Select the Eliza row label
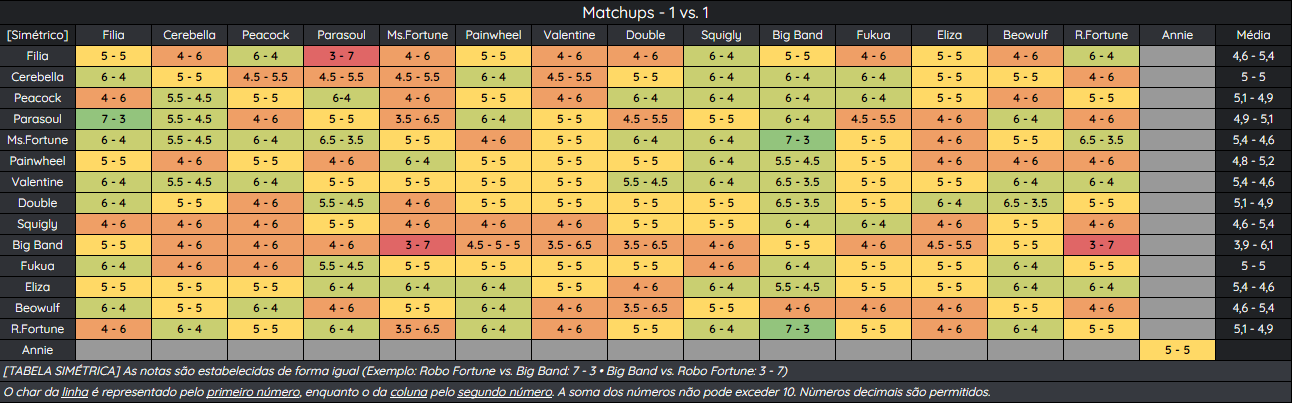1292x403 pixels. click(37, 287)
